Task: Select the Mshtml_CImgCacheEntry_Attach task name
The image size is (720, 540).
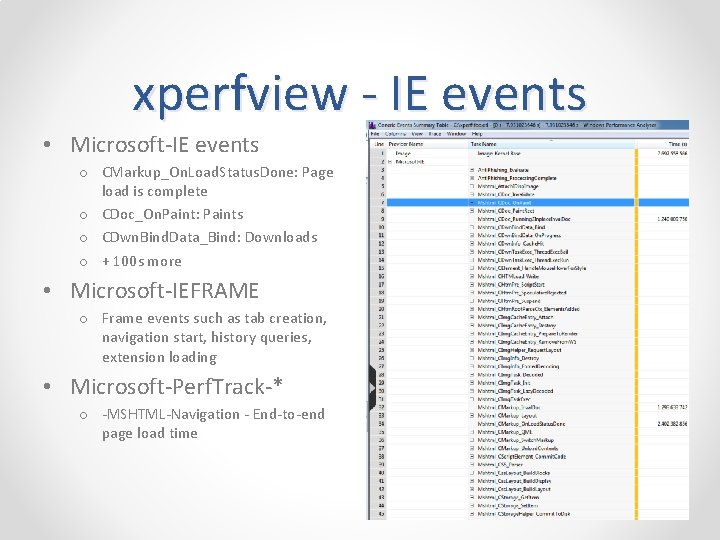Action: coord(515,317)
